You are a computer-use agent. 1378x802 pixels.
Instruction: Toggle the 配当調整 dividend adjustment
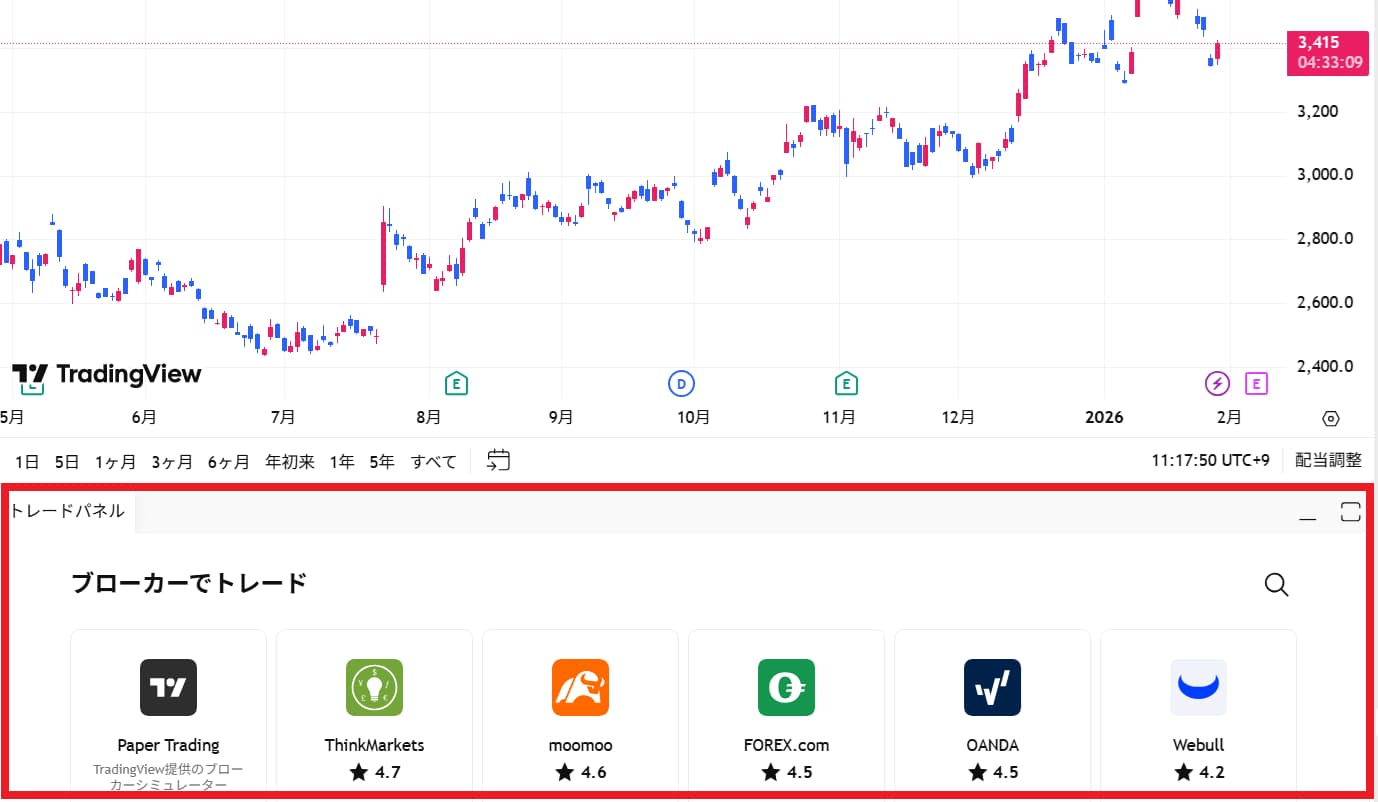(x=1328, y=460)
